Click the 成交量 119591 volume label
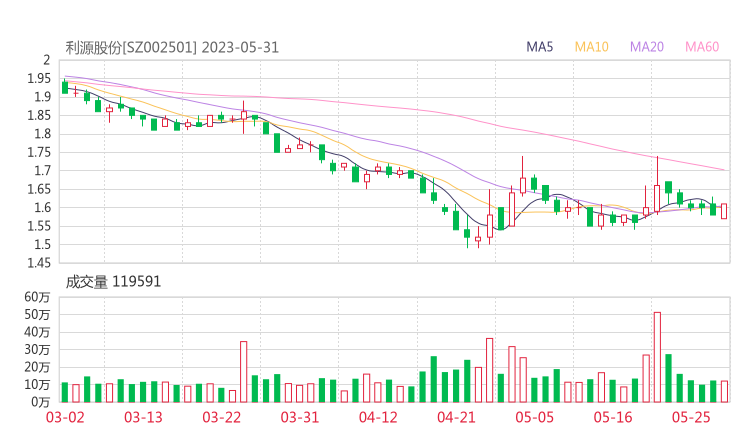Image resolution: width=740 pixels, height=440 pixels. pos(113,282)
